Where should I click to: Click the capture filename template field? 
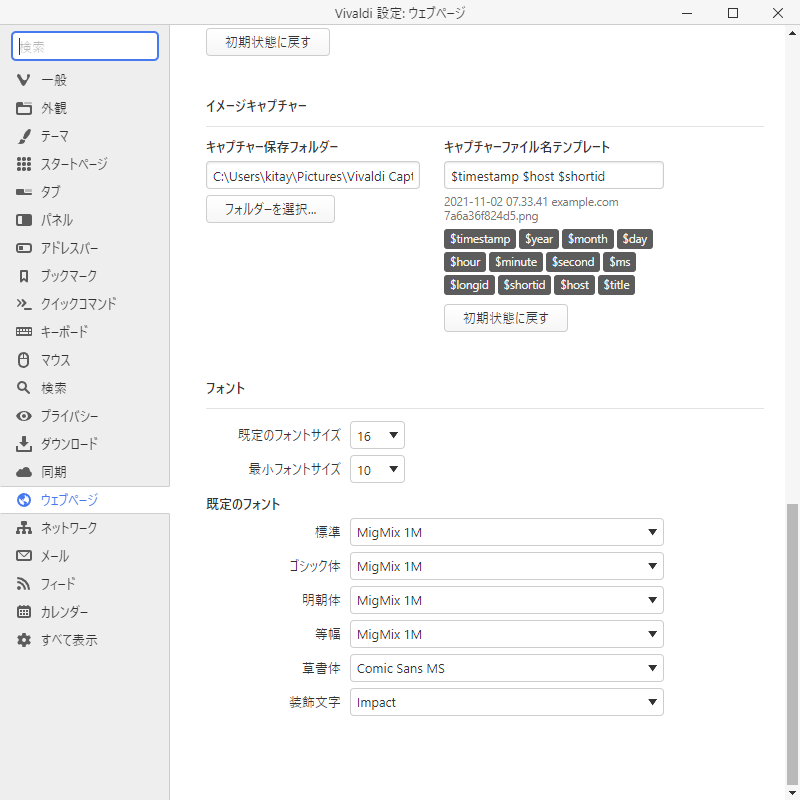click(554, 176)
